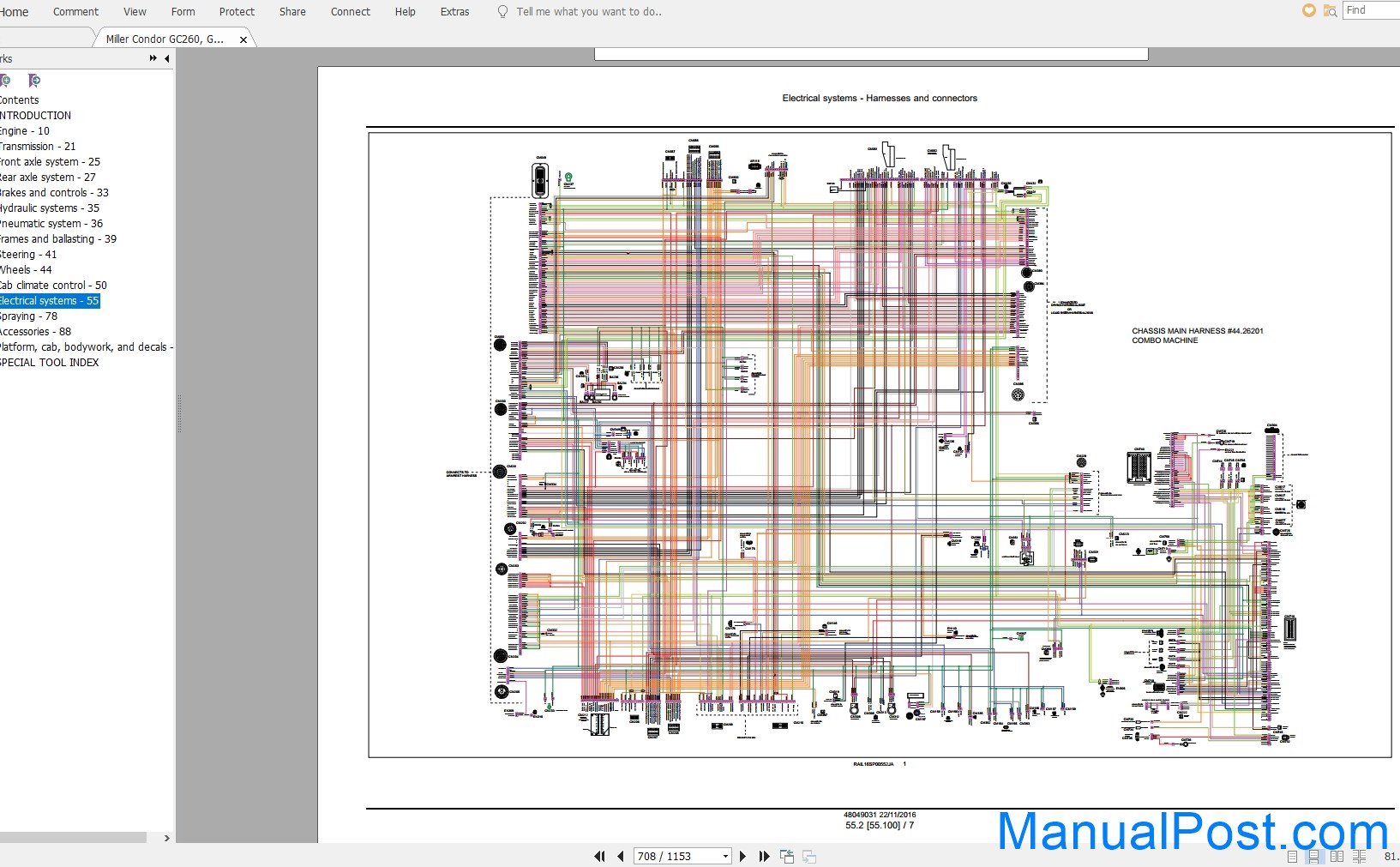Go to the next page
Viewport: 1400px width, 867px height.
[x=742, y=856]
